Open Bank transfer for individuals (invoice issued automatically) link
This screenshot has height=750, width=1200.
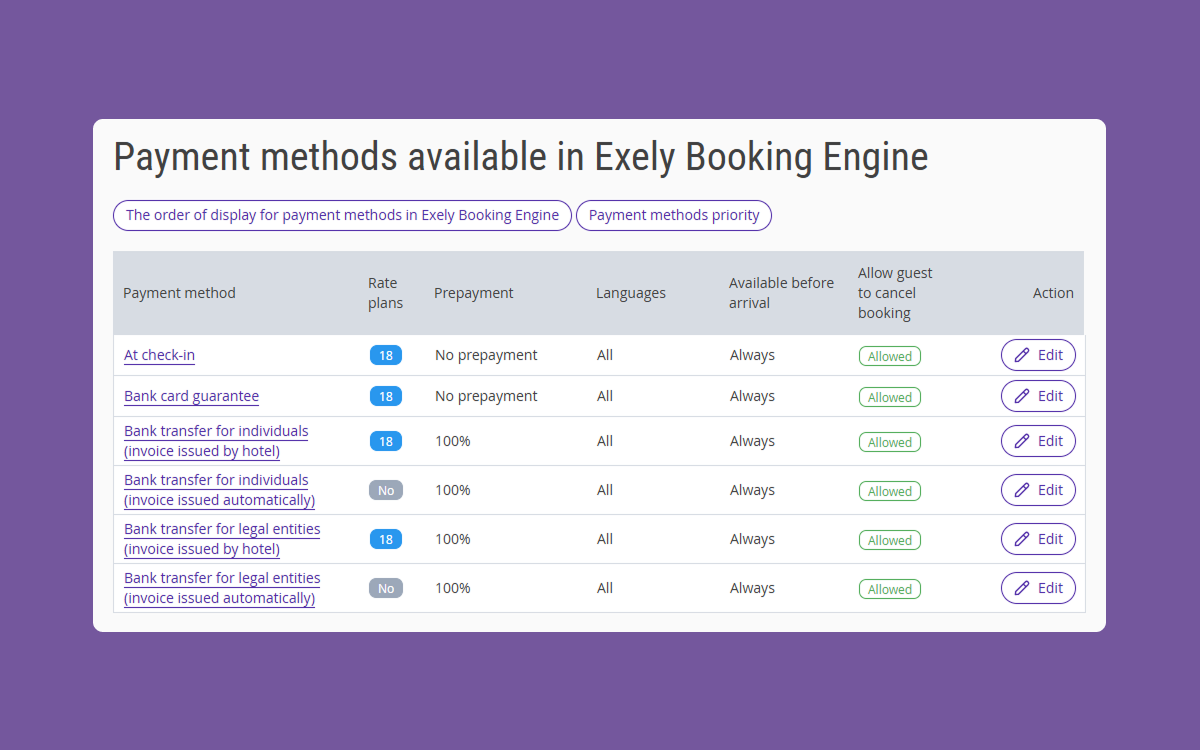219,490
